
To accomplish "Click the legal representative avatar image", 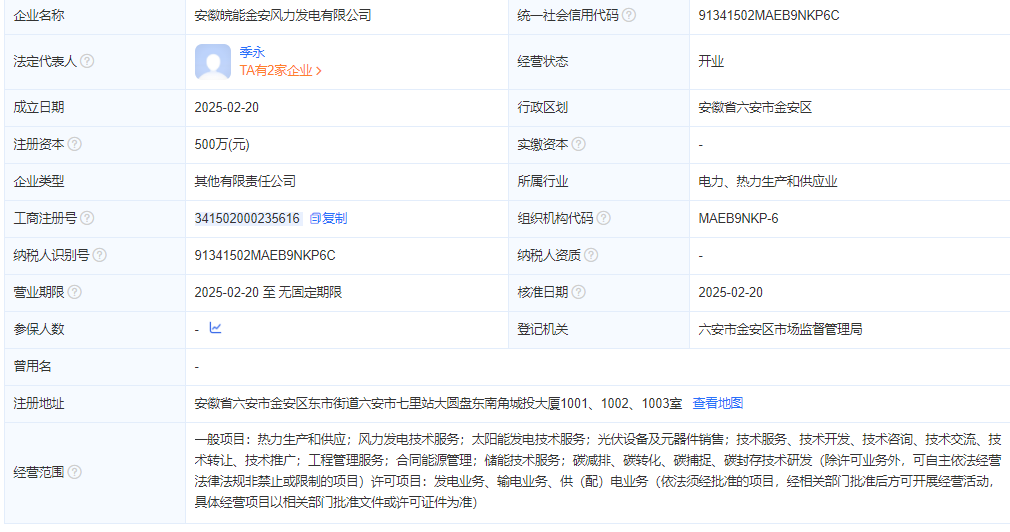I will (x=213, y=61).
